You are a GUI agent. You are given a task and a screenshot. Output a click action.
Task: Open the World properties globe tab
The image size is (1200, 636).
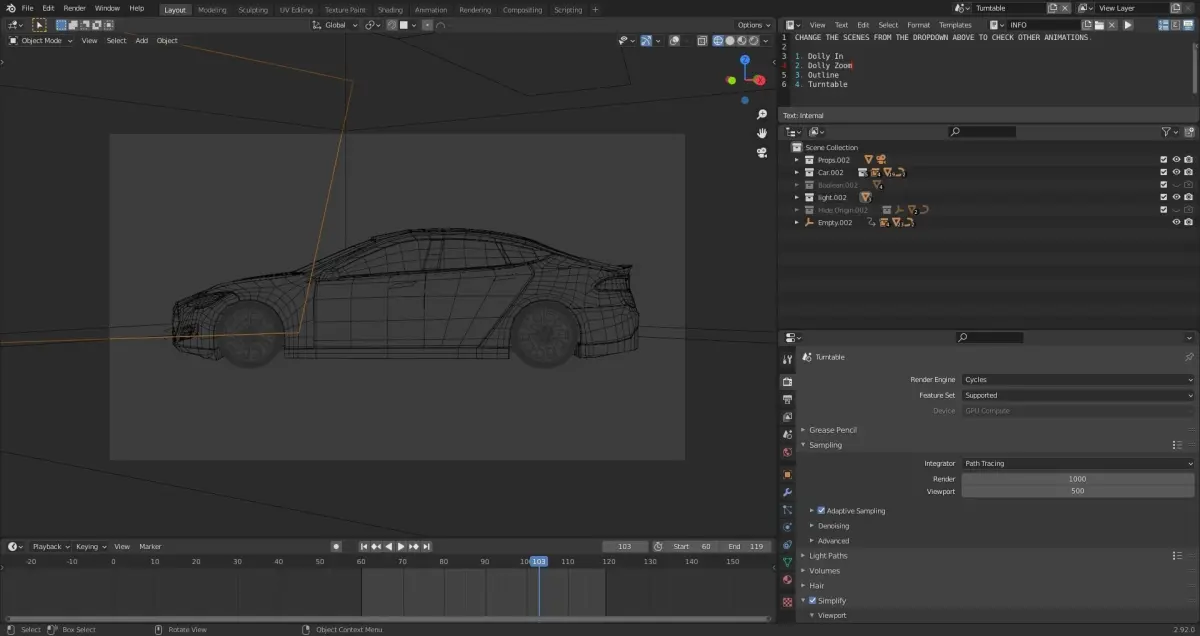click(787, 452)
